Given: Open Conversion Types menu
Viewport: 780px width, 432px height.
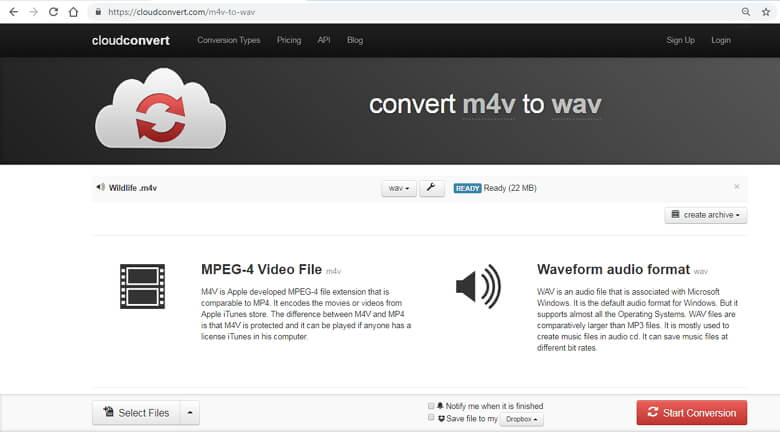Looking at the screenshot, I should click(x=229, y=40).
